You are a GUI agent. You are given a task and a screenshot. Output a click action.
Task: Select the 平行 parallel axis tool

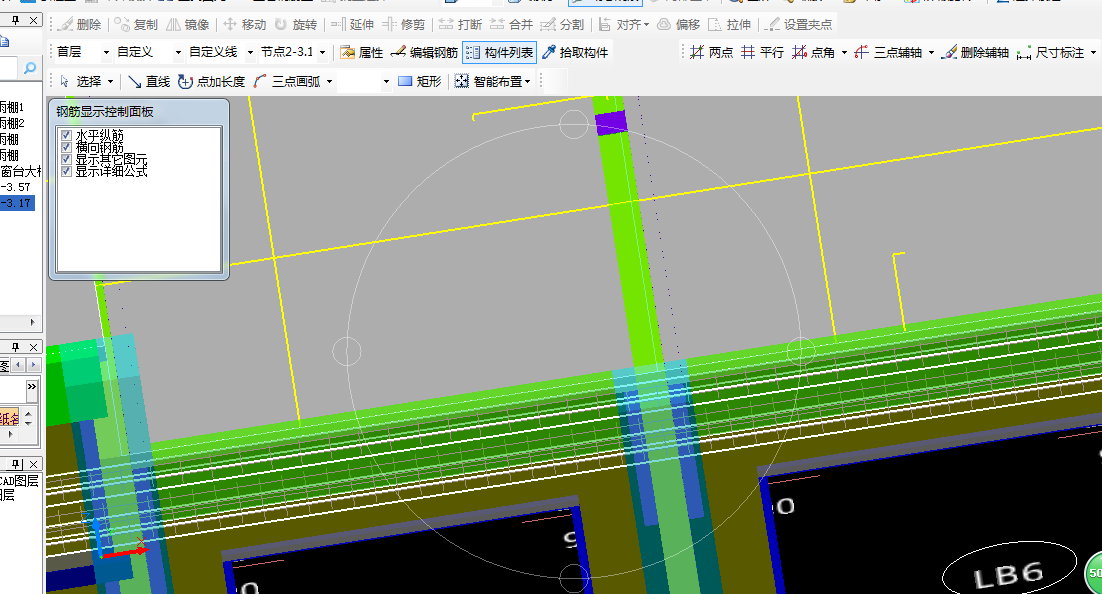point(762,53)
